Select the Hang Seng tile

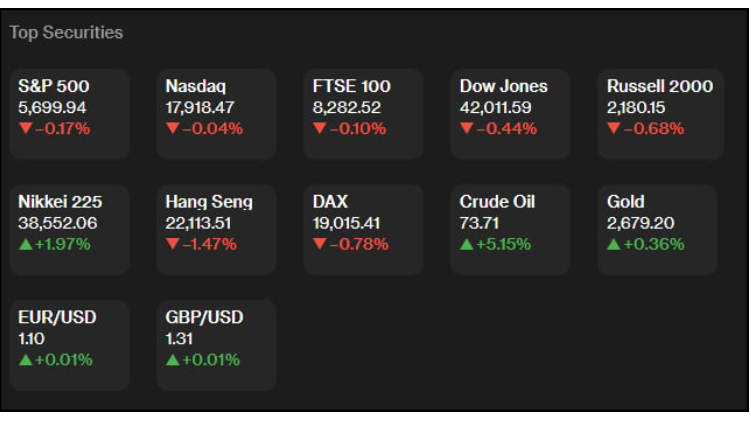click(x=216, y=229)
